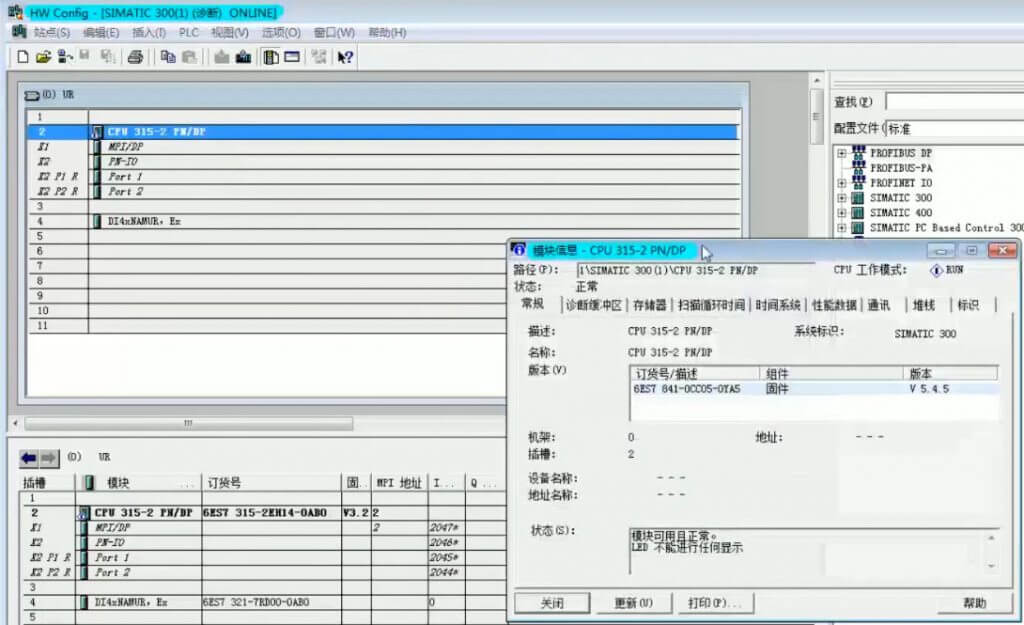
Task: Click the context Help pointer icon
Action: pos(345,57)
